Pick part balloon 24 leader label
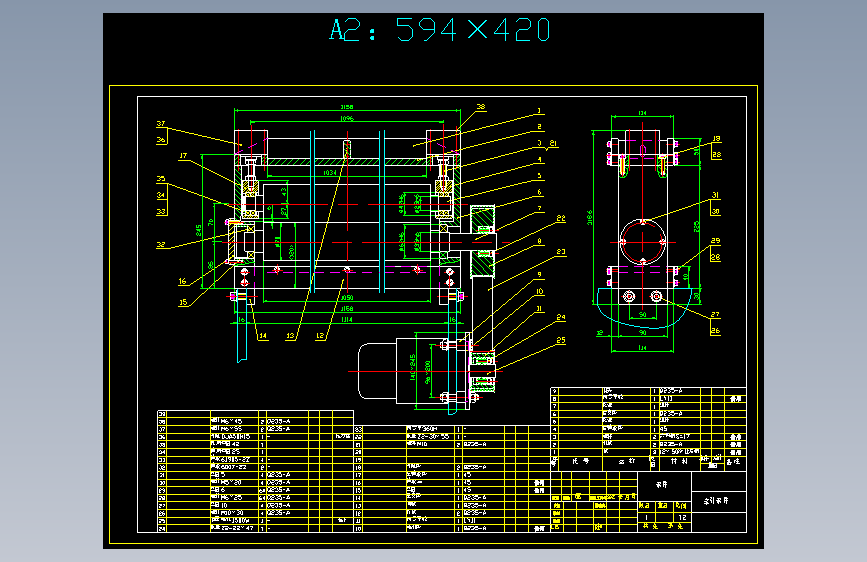The height and width of the screenshot is (562, 867). point(561,318)
